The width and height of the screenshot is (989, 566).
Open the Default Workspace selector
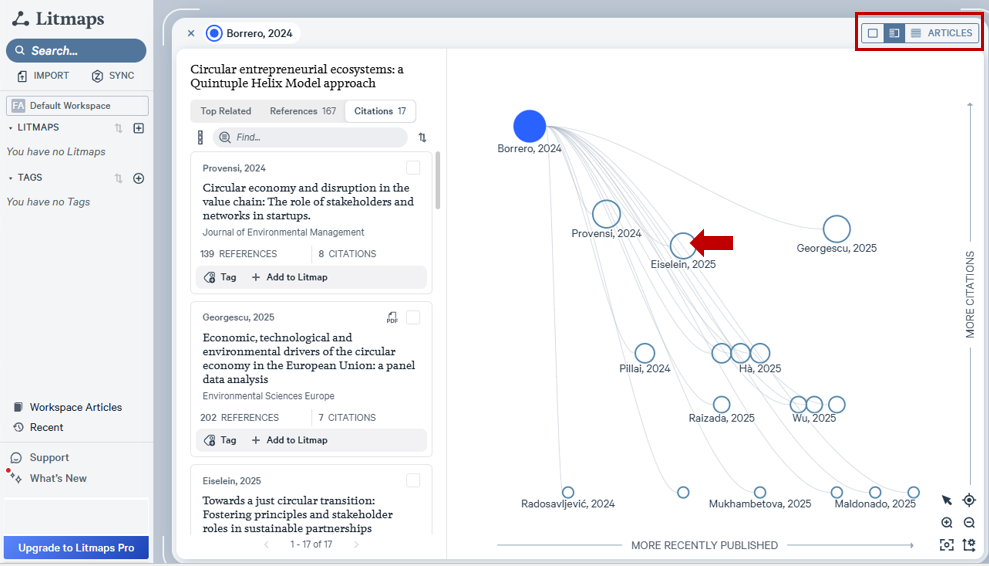point(77,106)
